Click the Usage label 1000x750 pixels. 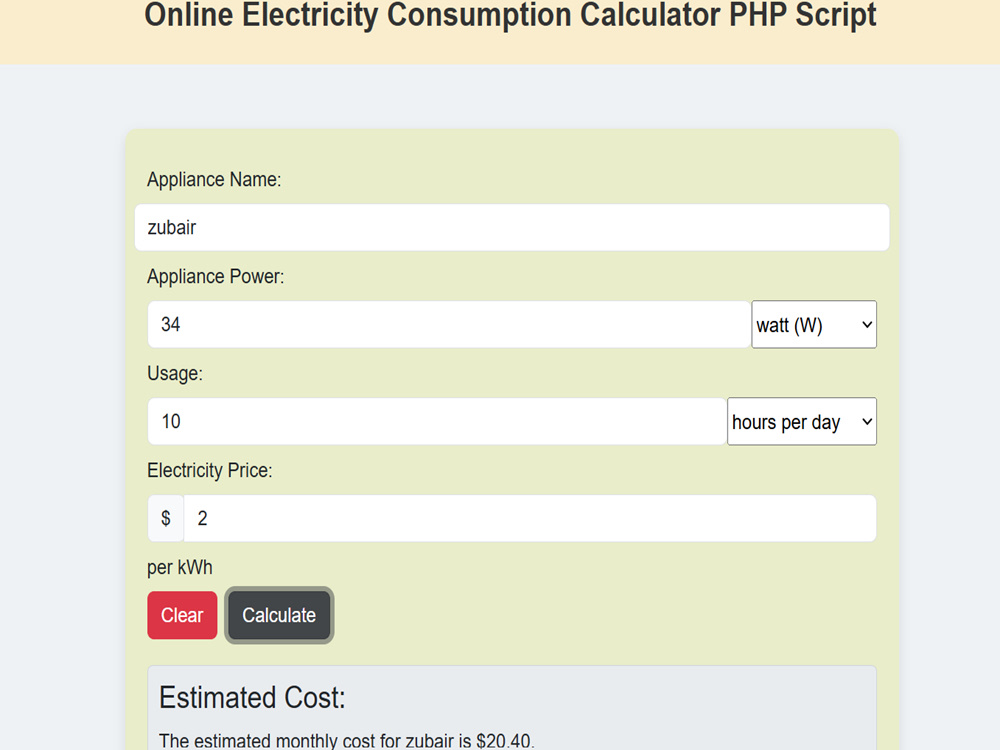click(175, 374)
